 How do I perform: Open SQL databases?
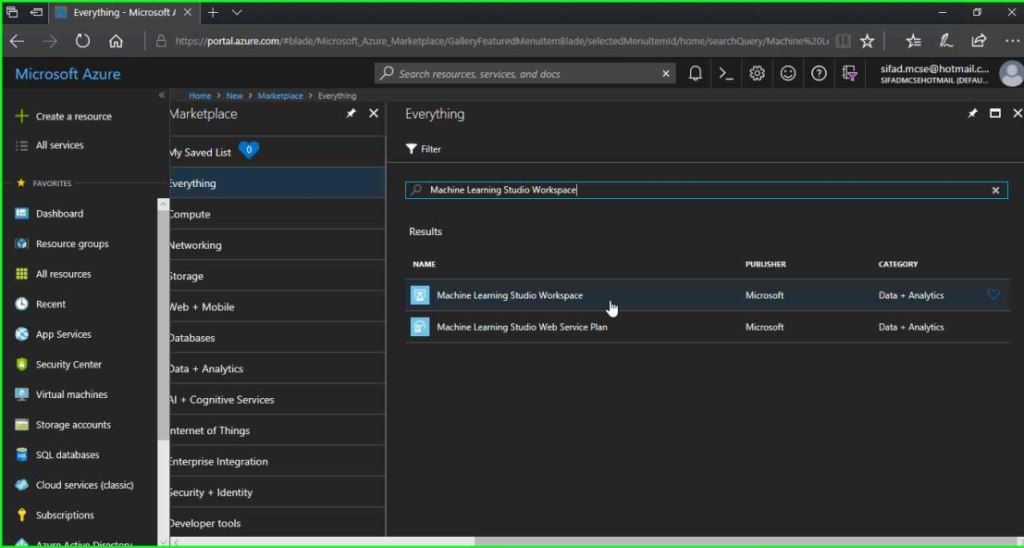(x=57, y=455)
